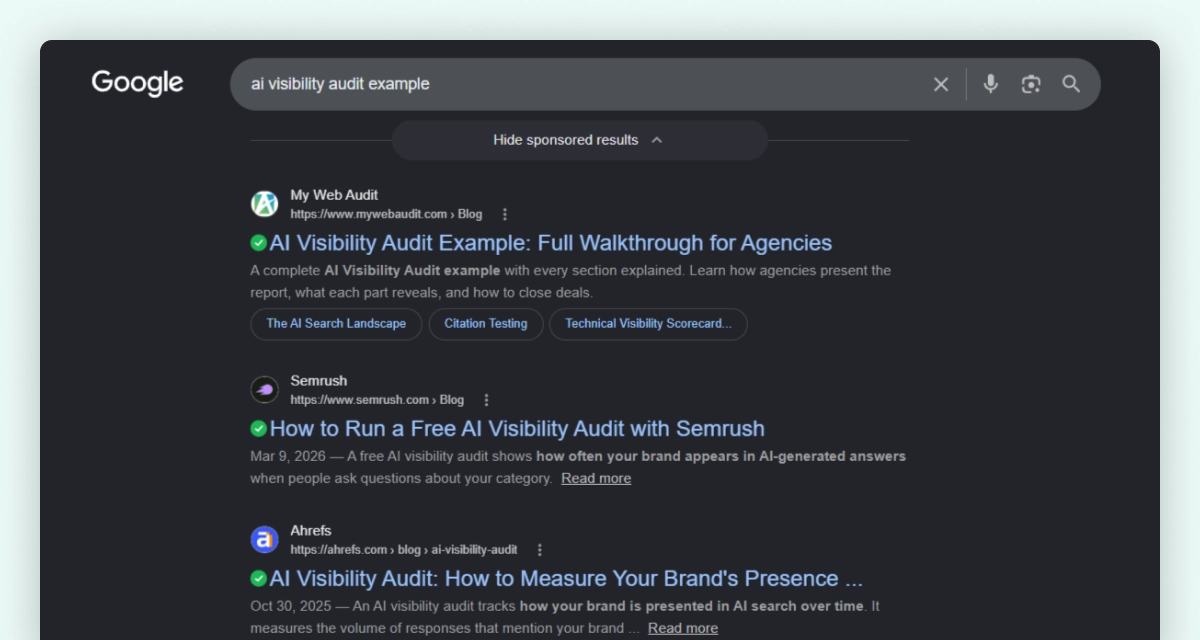Open more options for Semrush result
Screen dimensions: 1200x640
click(487, 400)
